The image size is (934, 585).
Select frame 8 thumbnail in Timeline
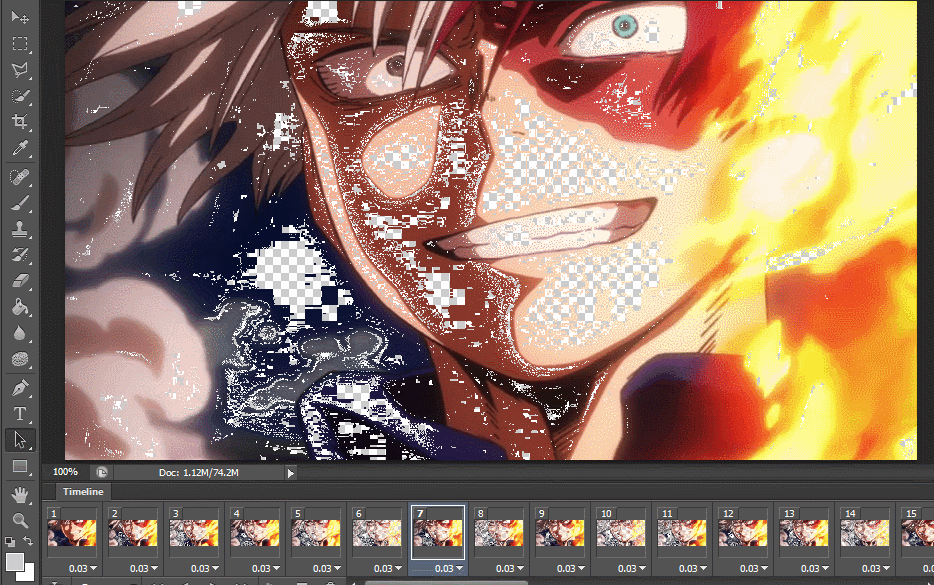pos(499,533)
